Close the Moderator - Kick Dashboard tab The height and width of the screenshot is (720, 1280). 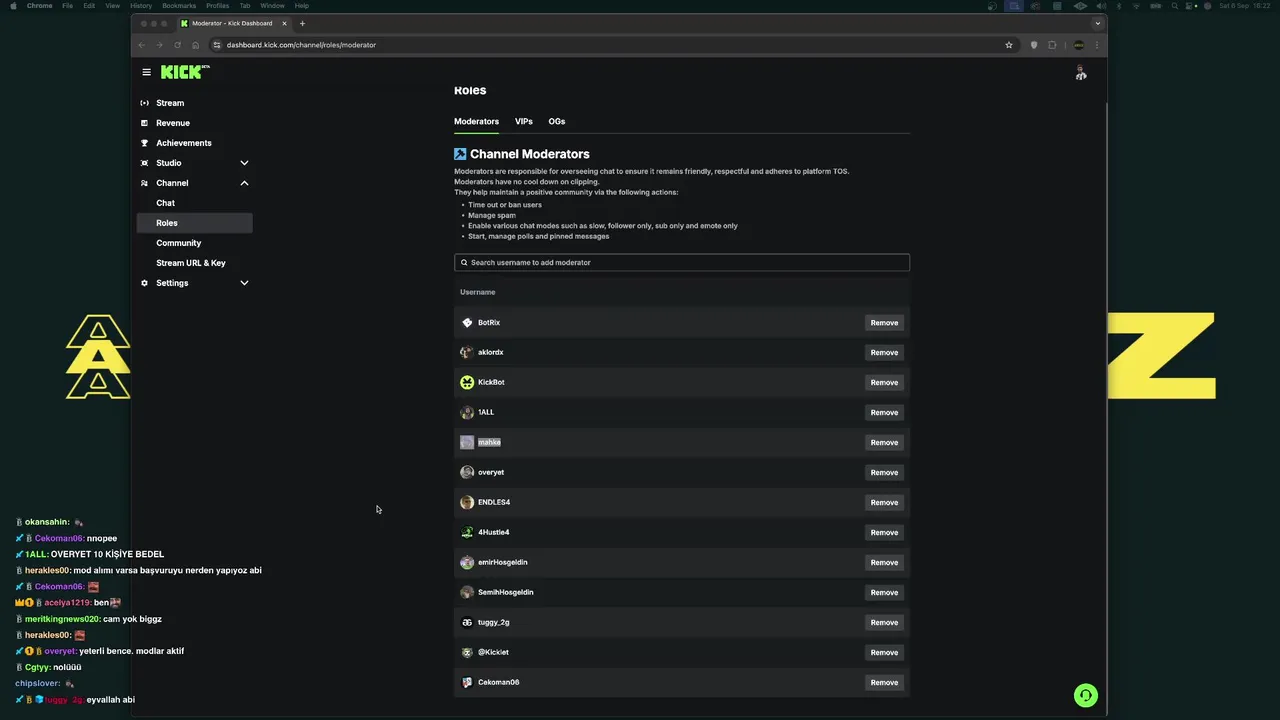pyautogui.click(x=285, y=23)
